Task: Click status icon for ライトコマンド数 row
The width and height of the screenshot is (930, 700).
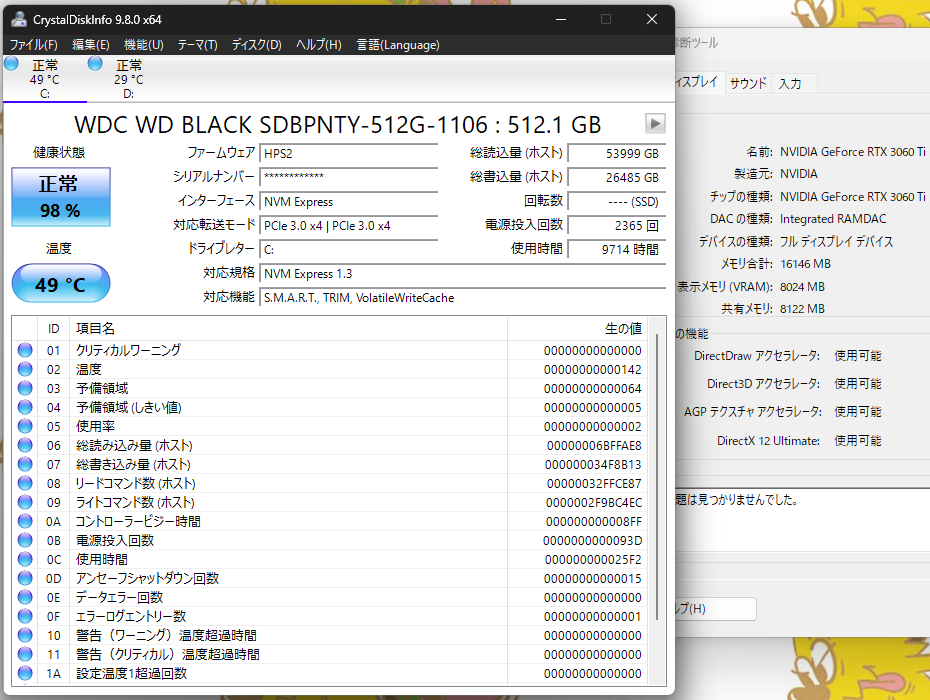Action: [25, 502]
